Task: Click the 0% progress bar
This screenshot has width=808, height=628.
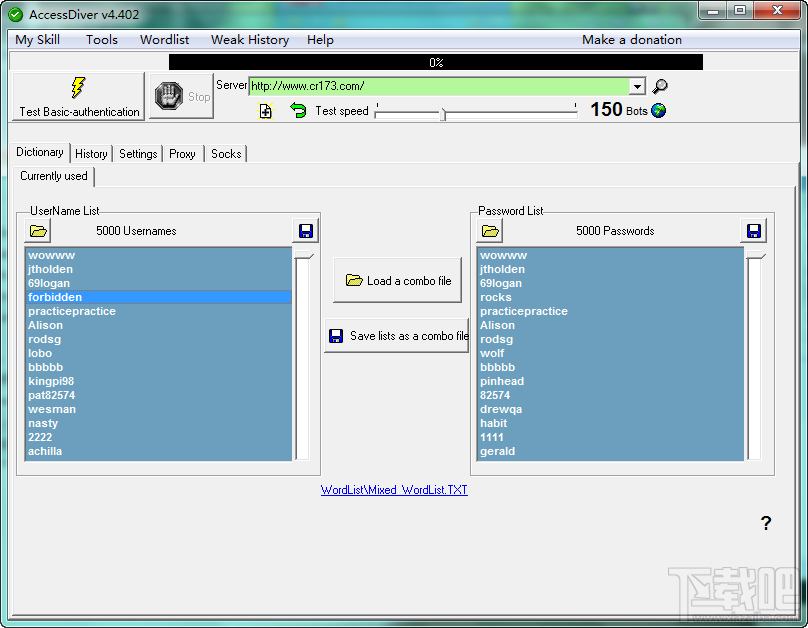Action: pos(436,62)
